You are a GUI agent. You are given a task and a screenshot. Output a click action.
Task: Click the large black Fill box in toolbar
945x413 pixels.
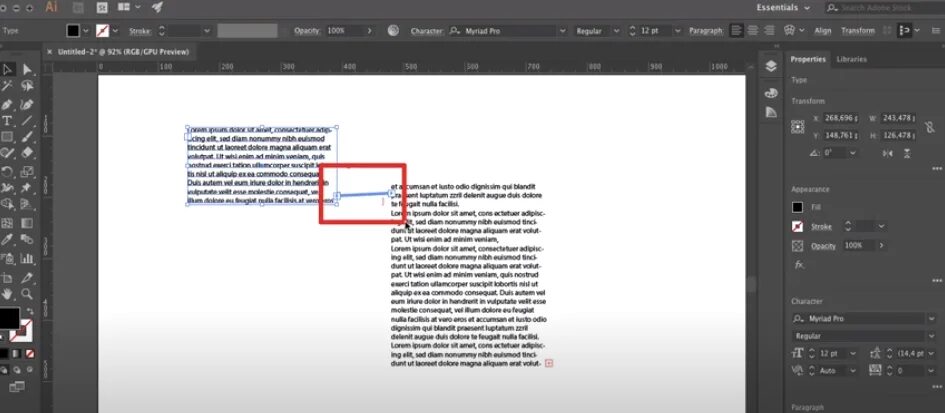tap(8, 318)
